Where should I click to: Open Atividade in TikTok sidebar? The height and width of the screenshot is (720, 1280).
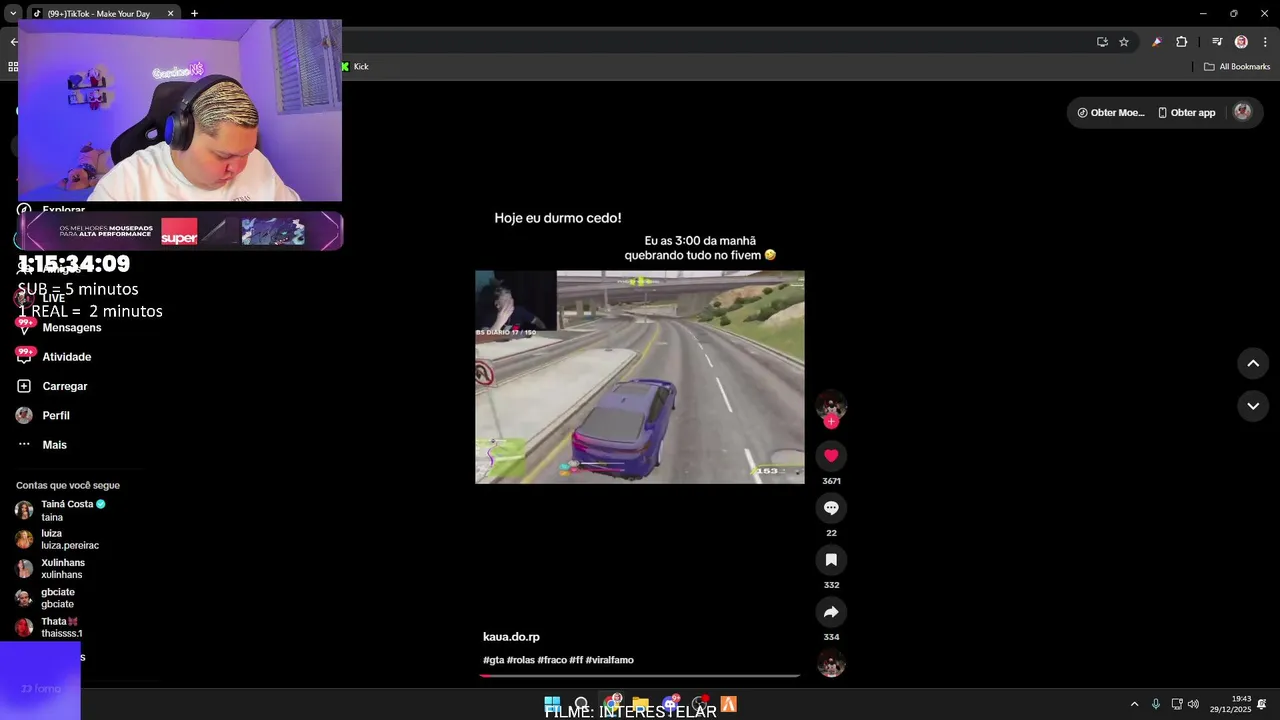click(67, 357)
